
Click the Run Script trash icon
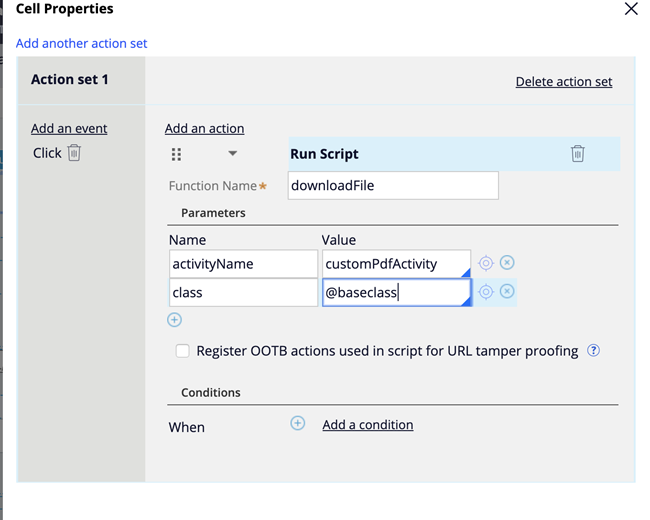(x=577, y=154)
